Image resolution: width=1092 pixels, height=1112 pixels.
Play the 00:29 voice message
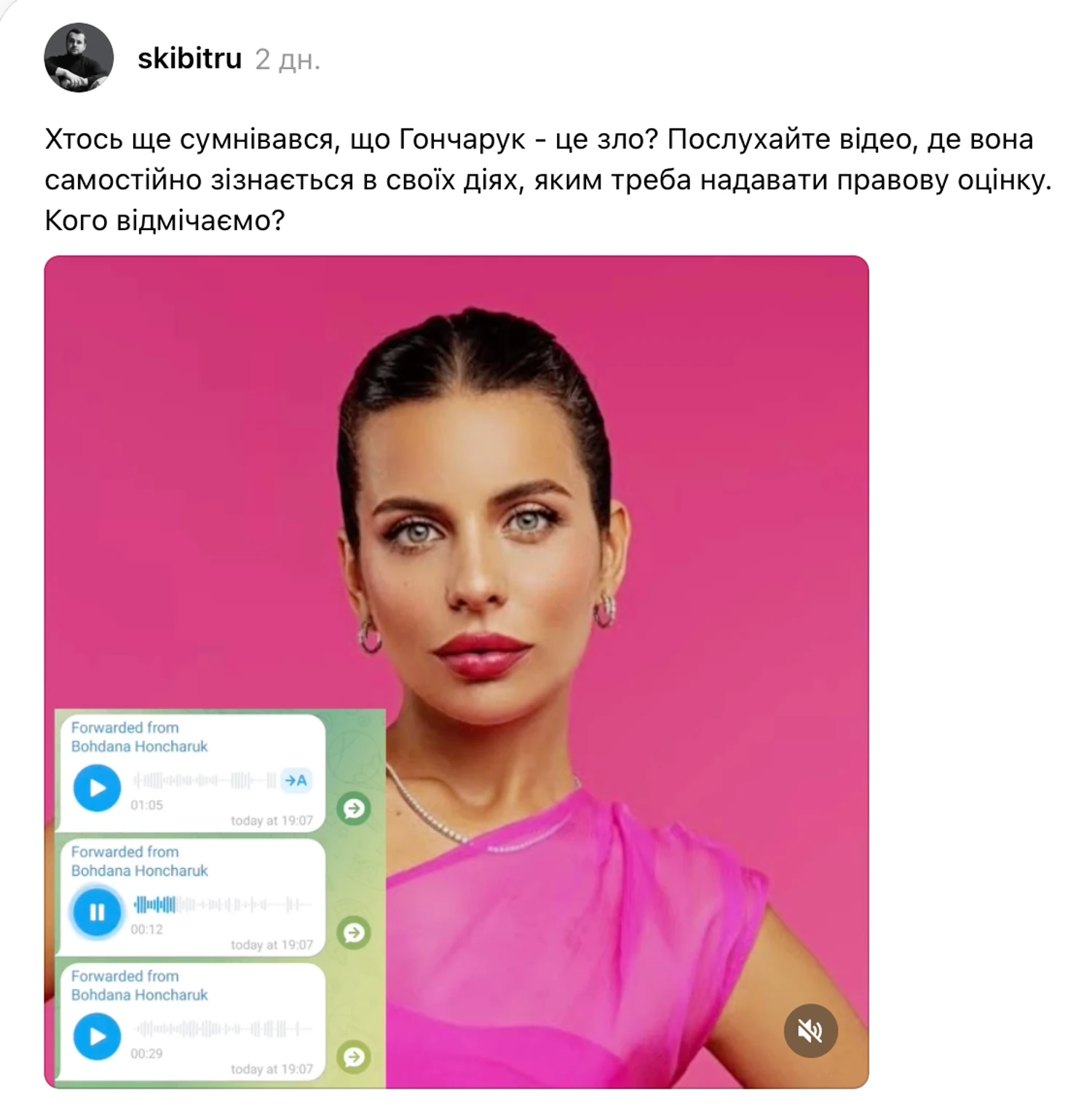[x=97, y=1036]
